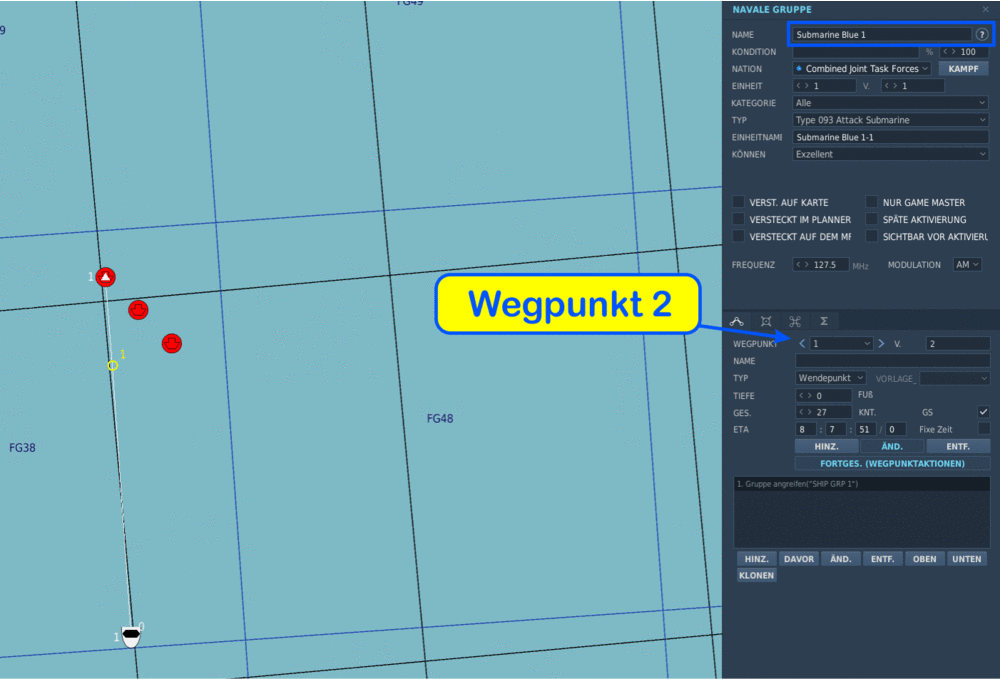Click the ETA day field
Image resolution: width=1000 pixels, height=679 pixels.
[x=895, y=430]
